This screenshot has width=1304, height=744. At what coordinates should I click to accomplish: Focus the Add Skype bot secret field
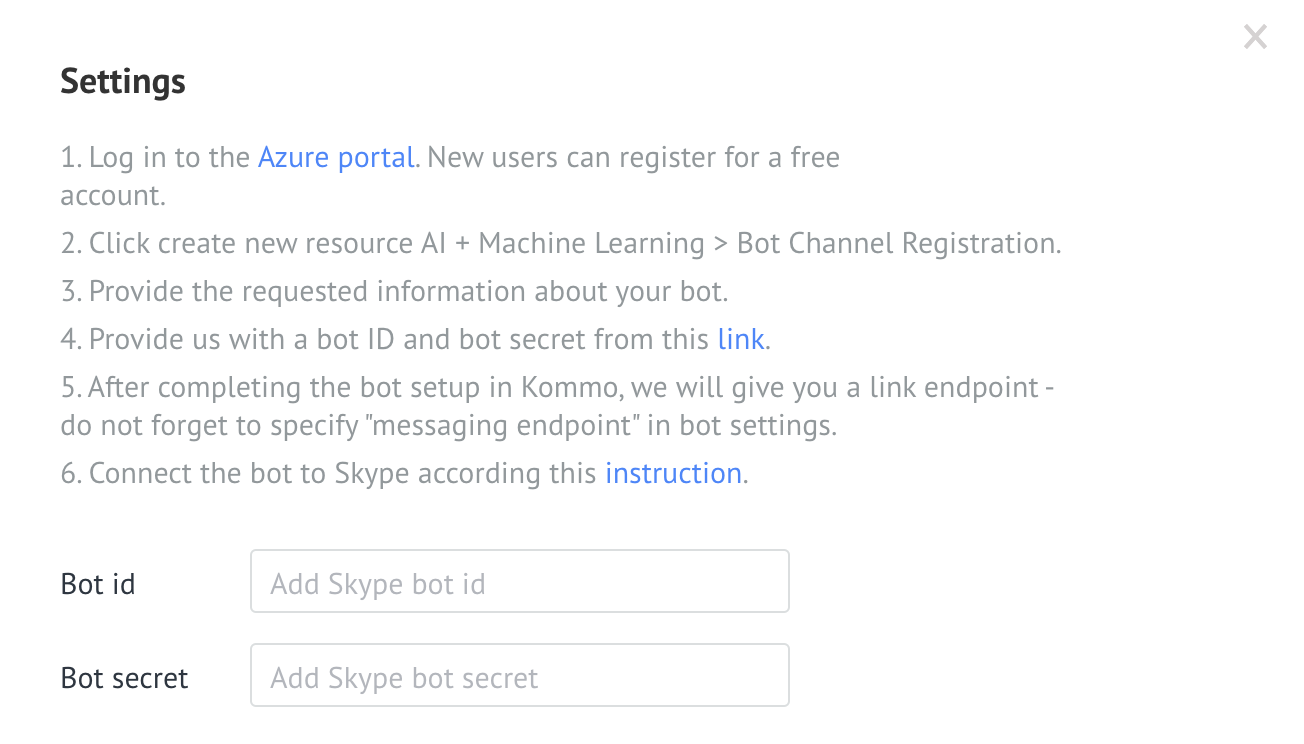click(x=520, y=675)
